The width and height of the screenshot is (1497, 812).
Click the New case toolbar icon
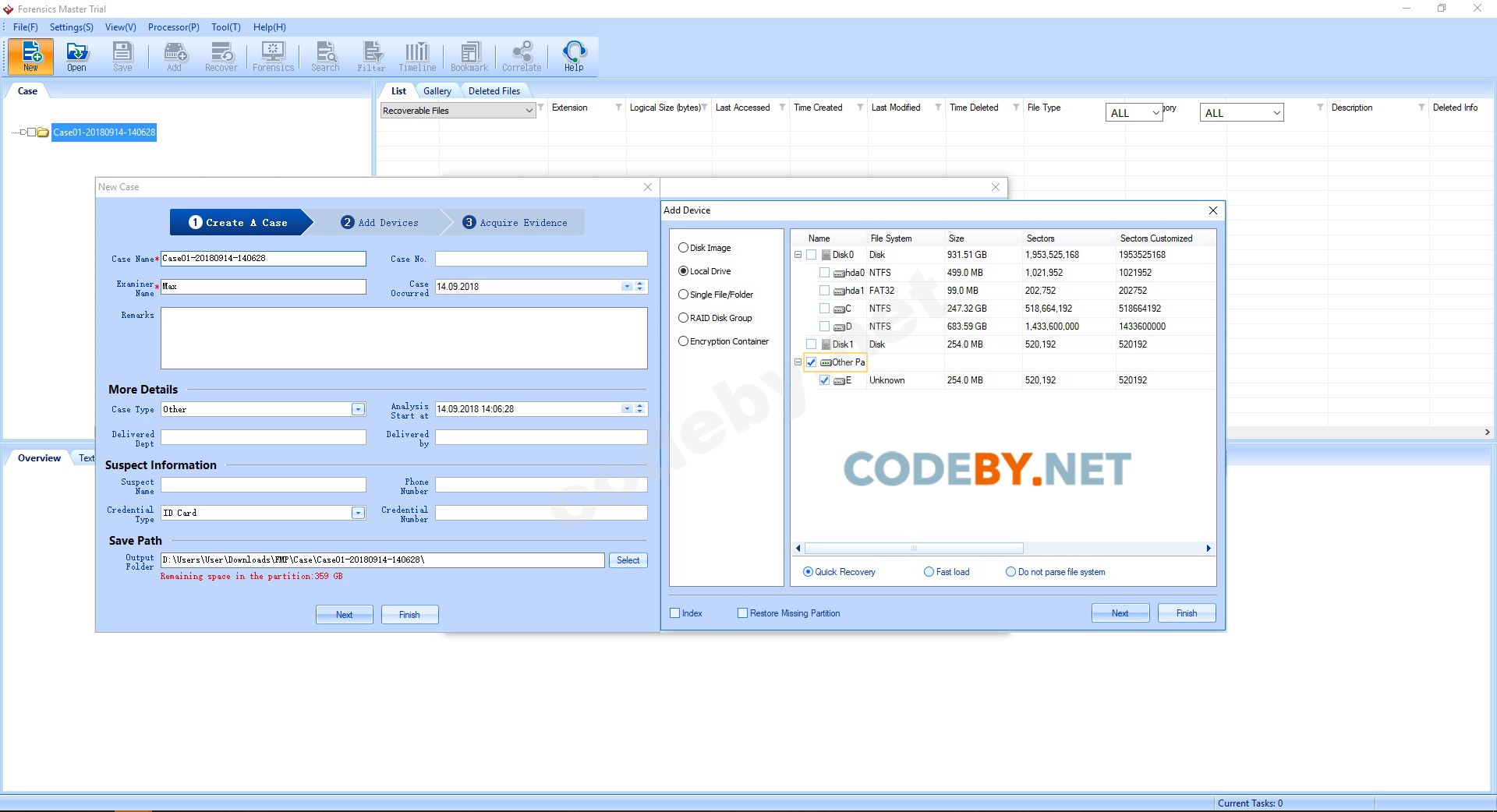pos(31,56)
